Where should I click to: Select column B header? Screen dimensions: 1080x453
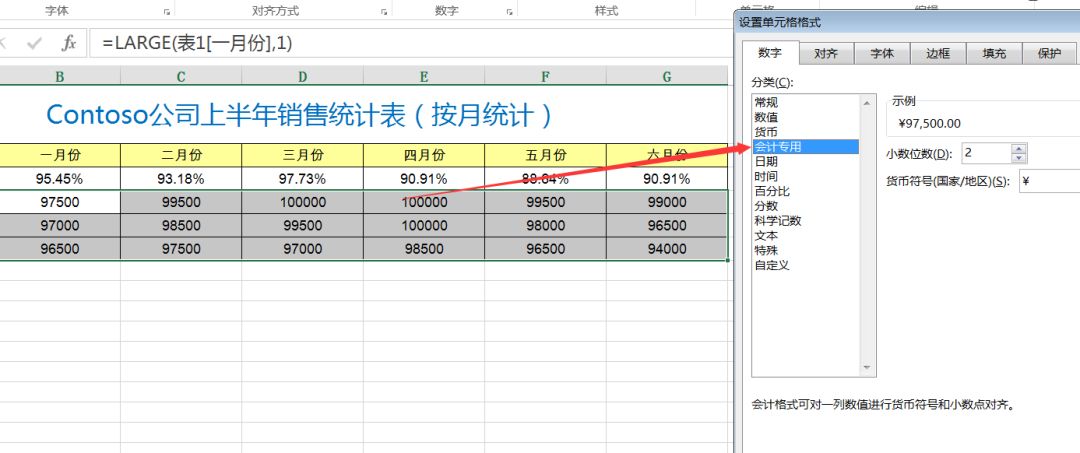pyautogui.click(x=60, y=76)
